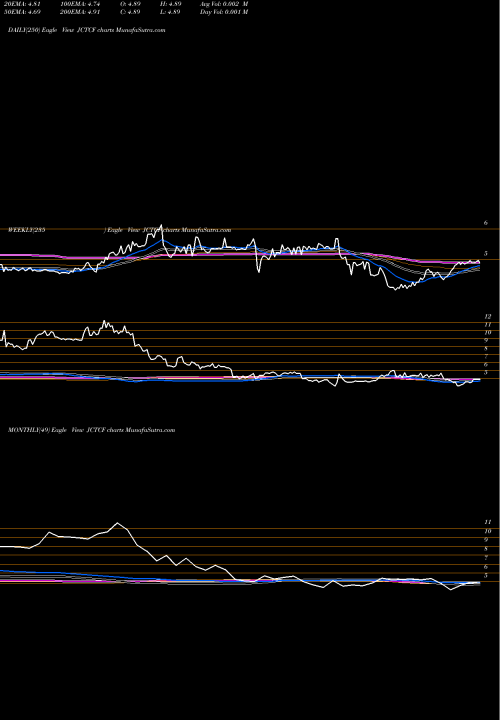Click the open price O: 4.89
This screenshot has height=720, width=500.
pyautogui.click(x=131, y=3)
